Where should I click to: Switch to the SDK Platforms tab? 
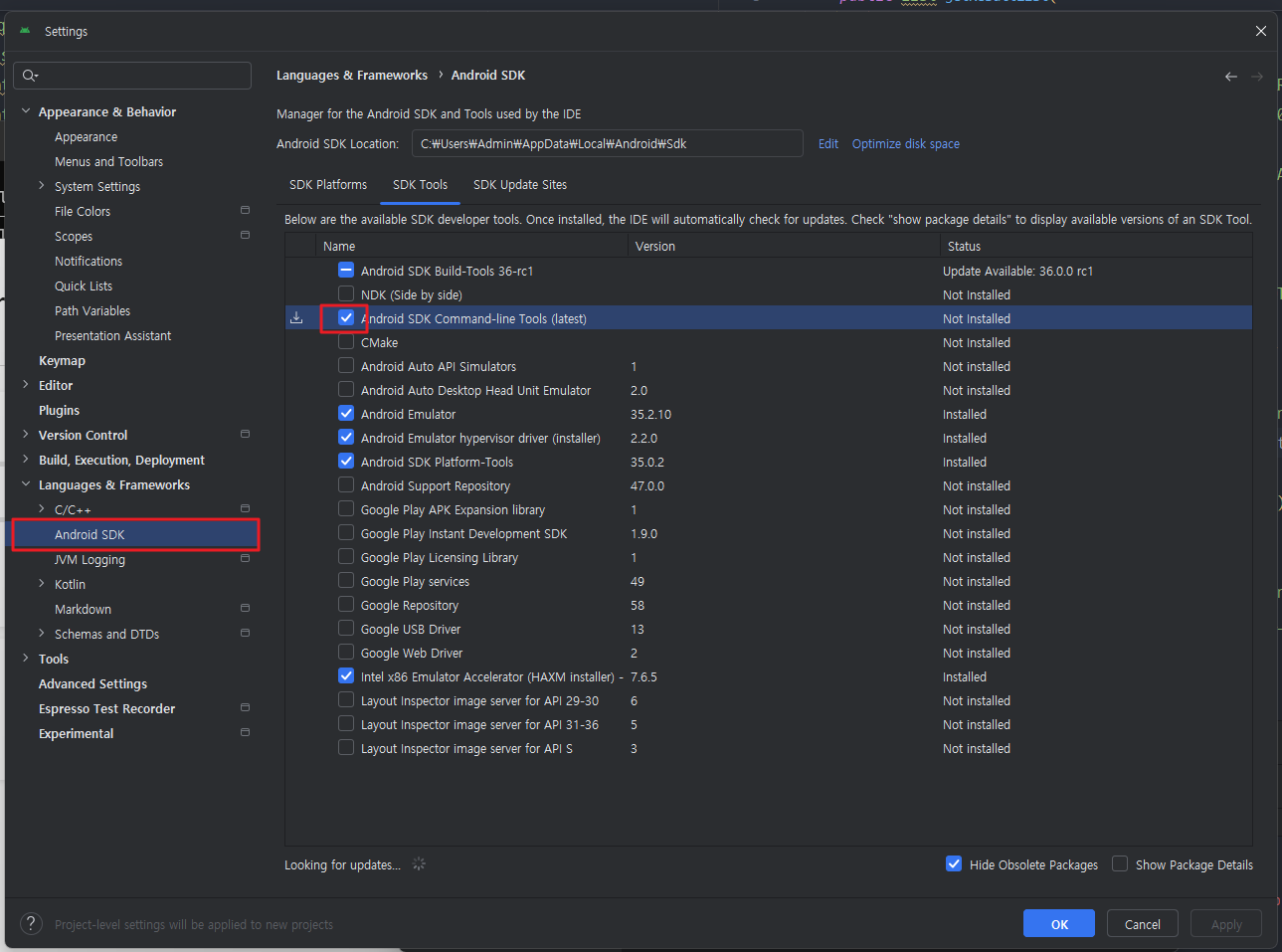tap(328, 185)
